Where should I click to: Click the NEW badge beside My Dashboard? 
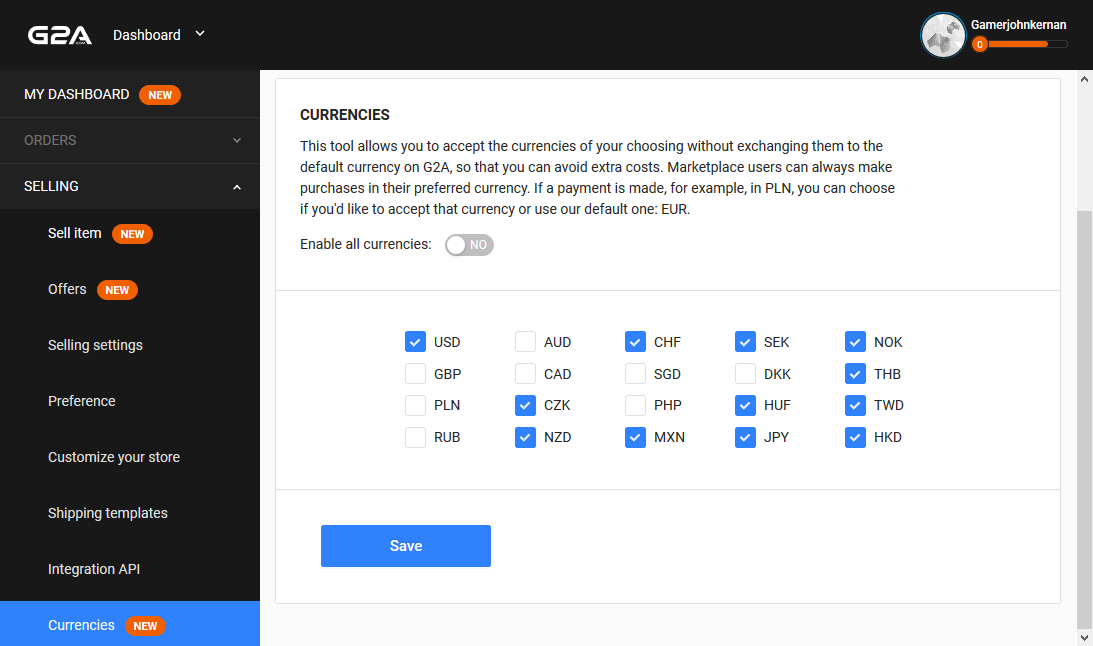[x=160, y=95]
